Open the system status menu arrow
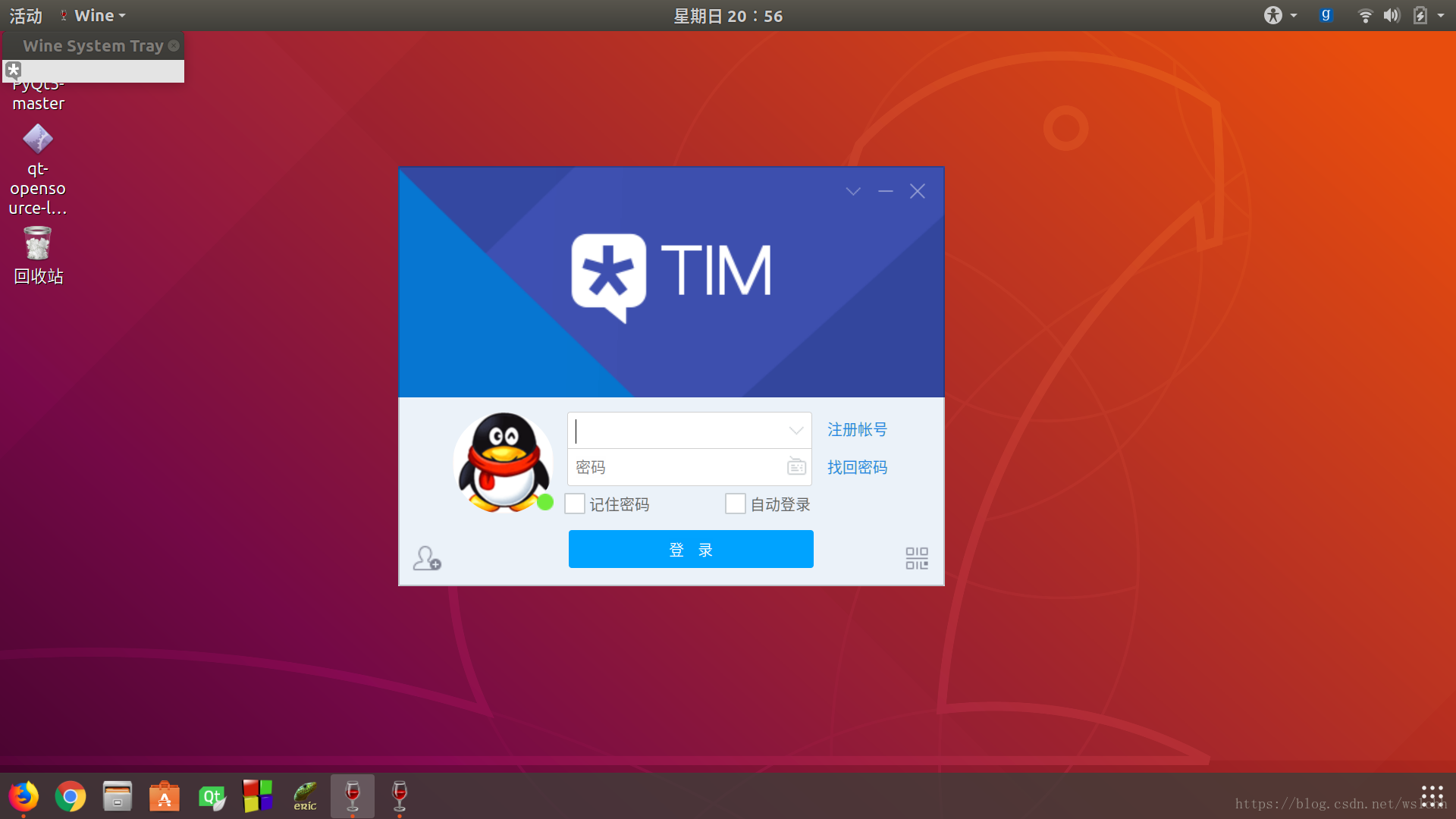Screen dimensions: 1456x819 [x=1440, y=15]
